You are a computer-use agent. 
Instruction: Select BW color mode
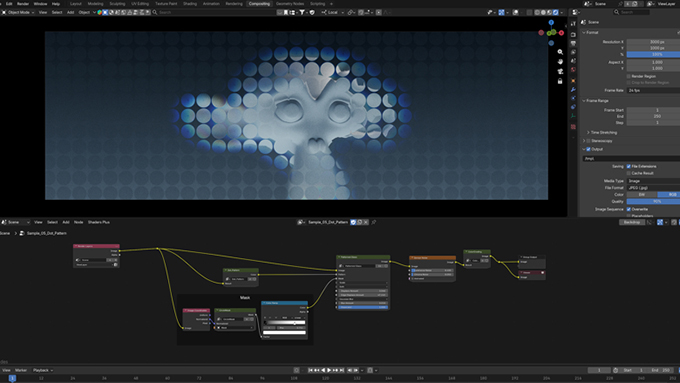click(x=642, y=195)
